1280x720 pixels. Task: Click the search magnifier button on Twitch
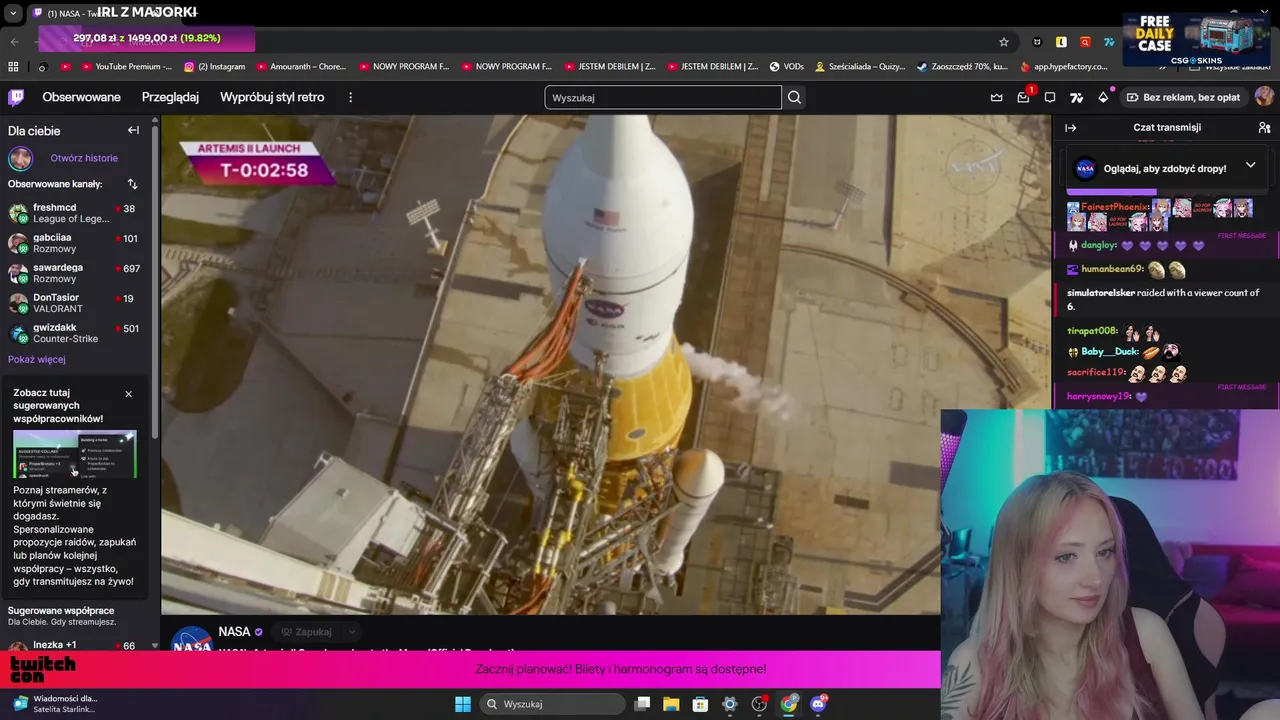pos(794,97)
